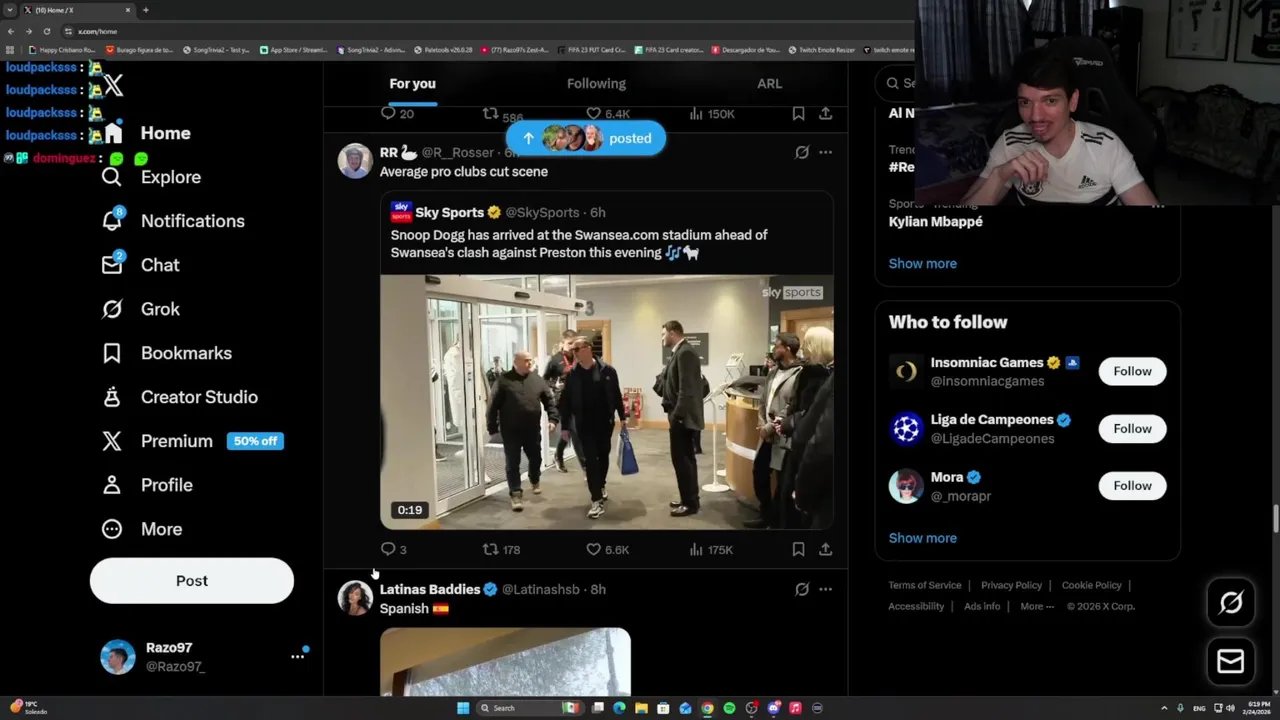Open the @SkySports profile link

point(542,213)
